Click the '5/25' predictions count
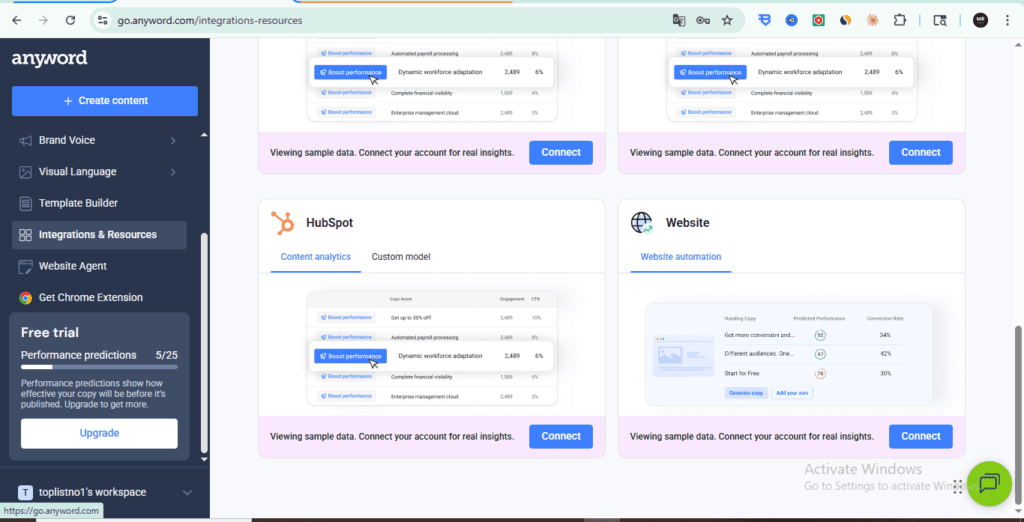1024x522 pixels. (x=167, y=355)
